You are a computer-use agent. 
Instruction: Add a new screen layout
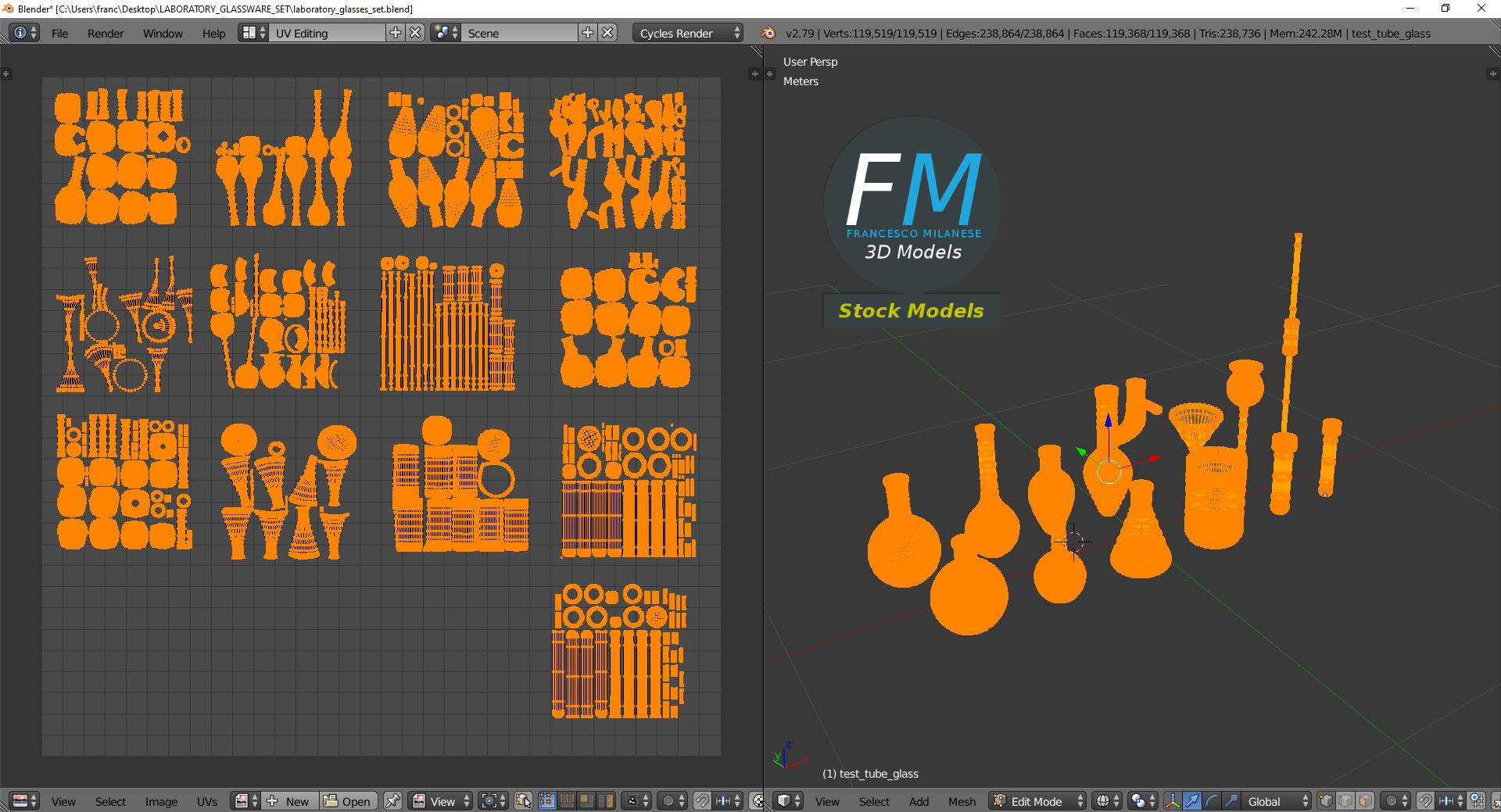click(396, 33)
